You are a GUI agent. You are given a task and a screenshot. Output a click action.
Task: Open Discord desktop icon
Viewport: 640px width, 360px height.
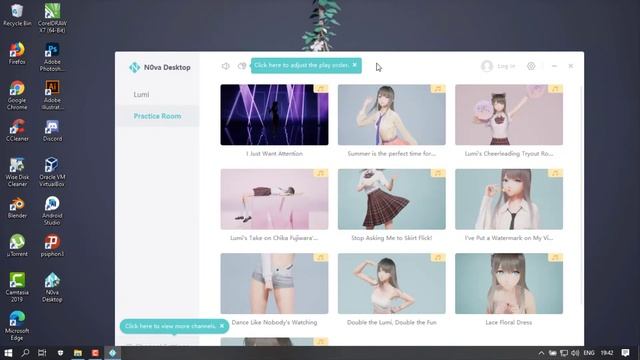pyautogui.click(x=52, y=130)
